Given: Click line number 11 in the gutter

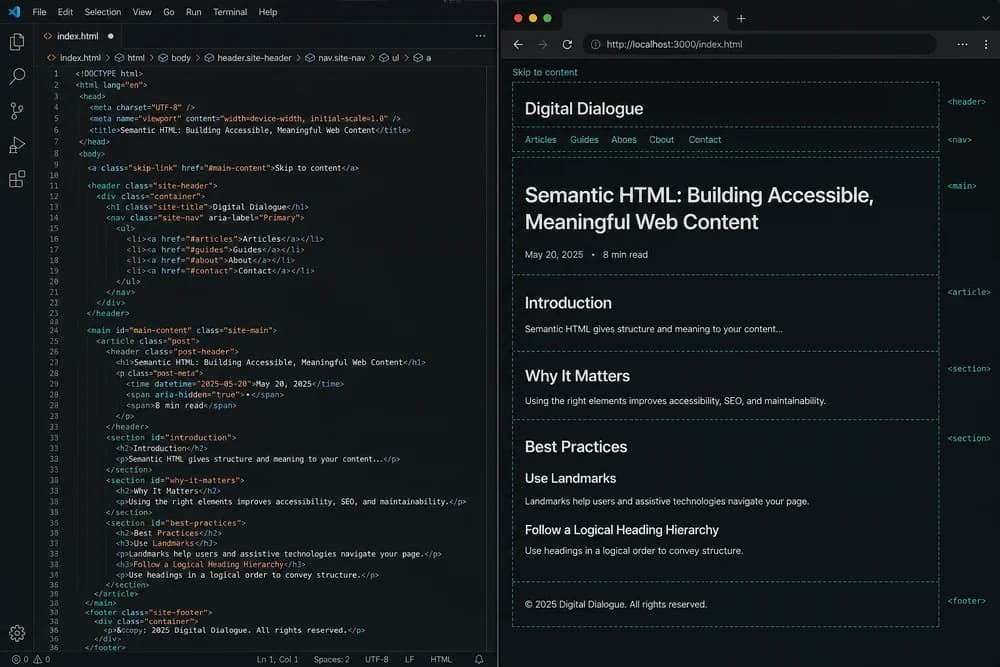Looking at the screenshot, I should 54,186.
